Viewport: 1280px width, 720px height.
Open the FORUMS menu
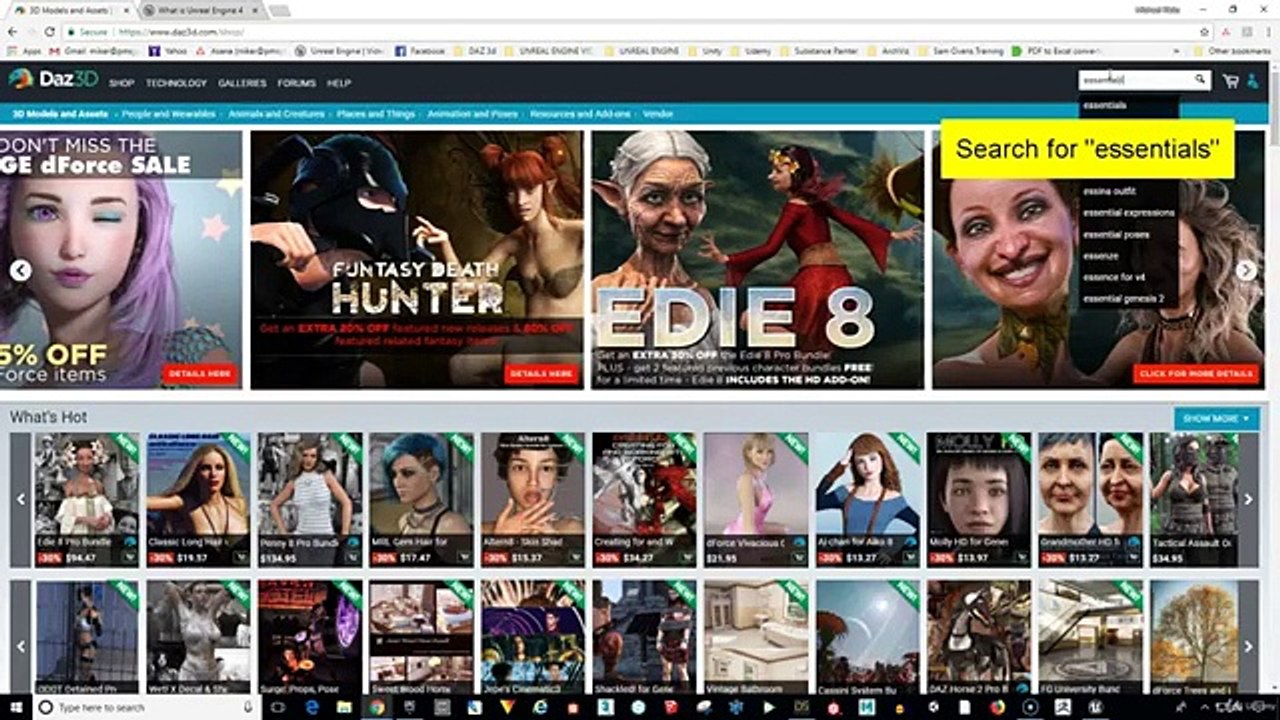(297, 83)
